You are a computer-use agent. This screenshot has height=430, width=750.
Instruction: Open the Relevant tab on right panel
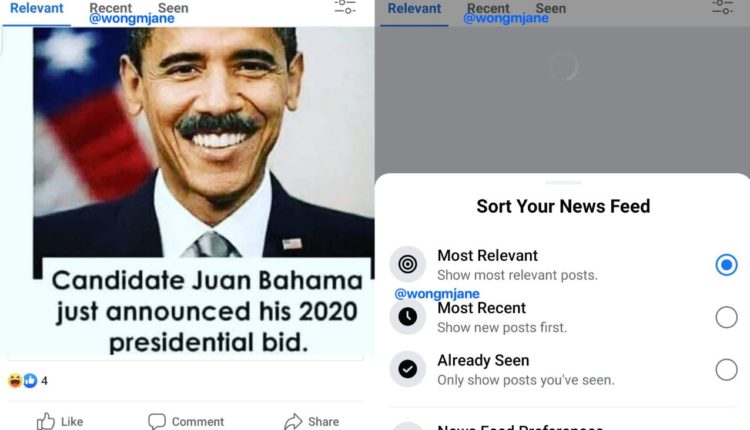414,8
